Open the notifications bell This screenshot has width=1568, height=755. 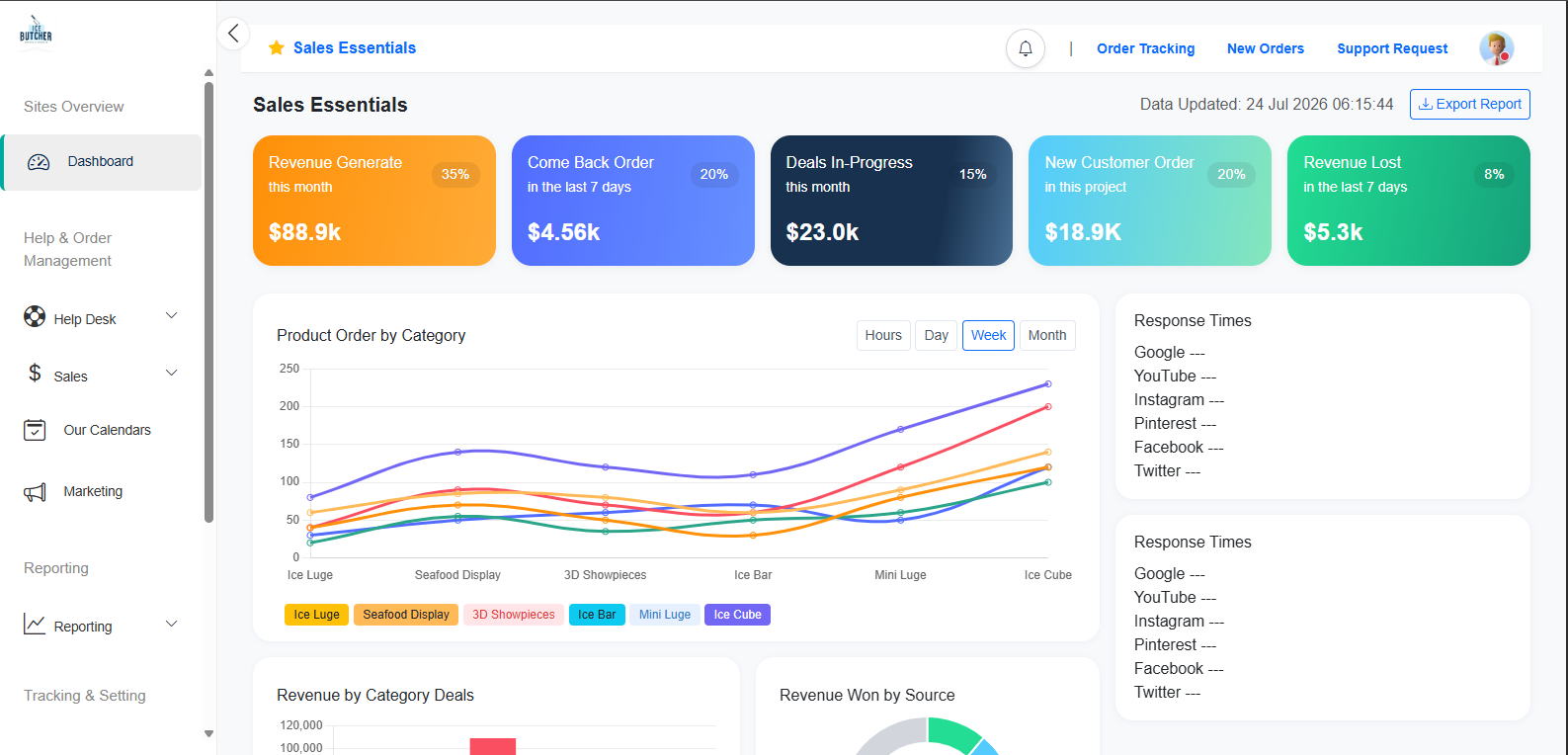click(1026, 48)
